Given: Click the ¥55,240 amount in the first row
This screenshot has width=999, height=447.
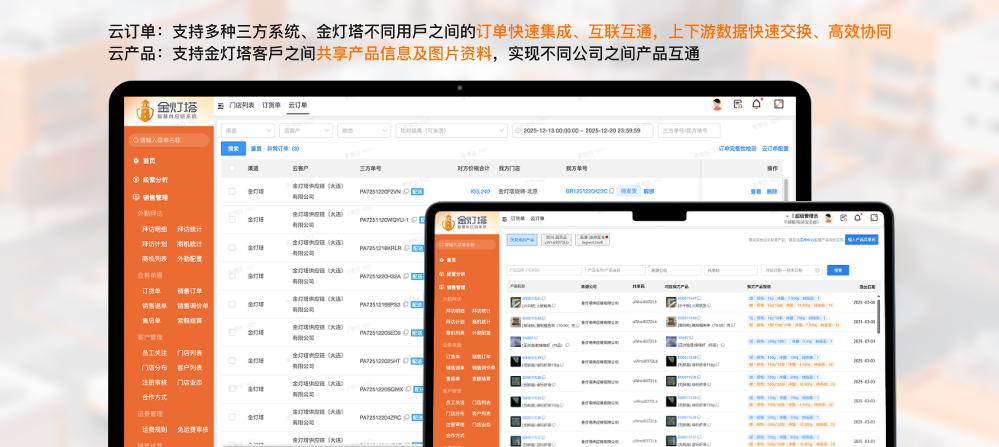Looking at the screenshot, I should point(480,191).
